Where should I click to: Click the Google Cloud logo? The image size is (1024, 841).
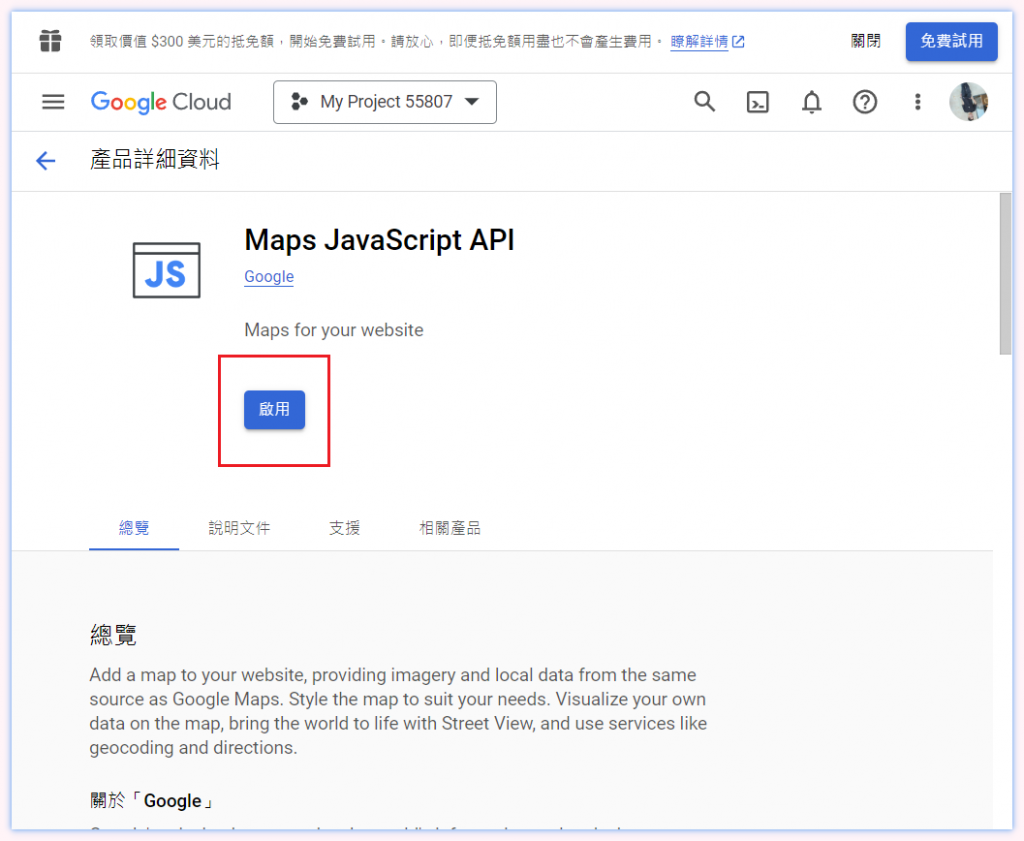161,102
